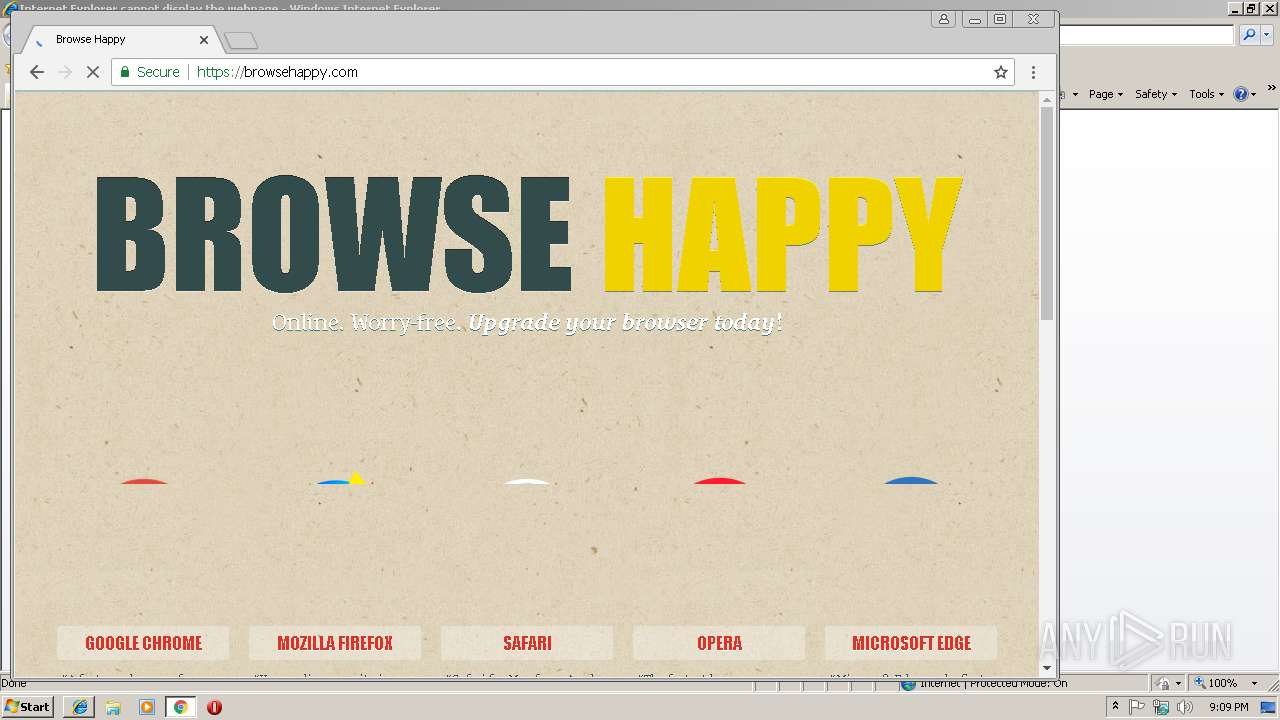
Task: Show hidden system tray icons
Action: [1116, 707]
